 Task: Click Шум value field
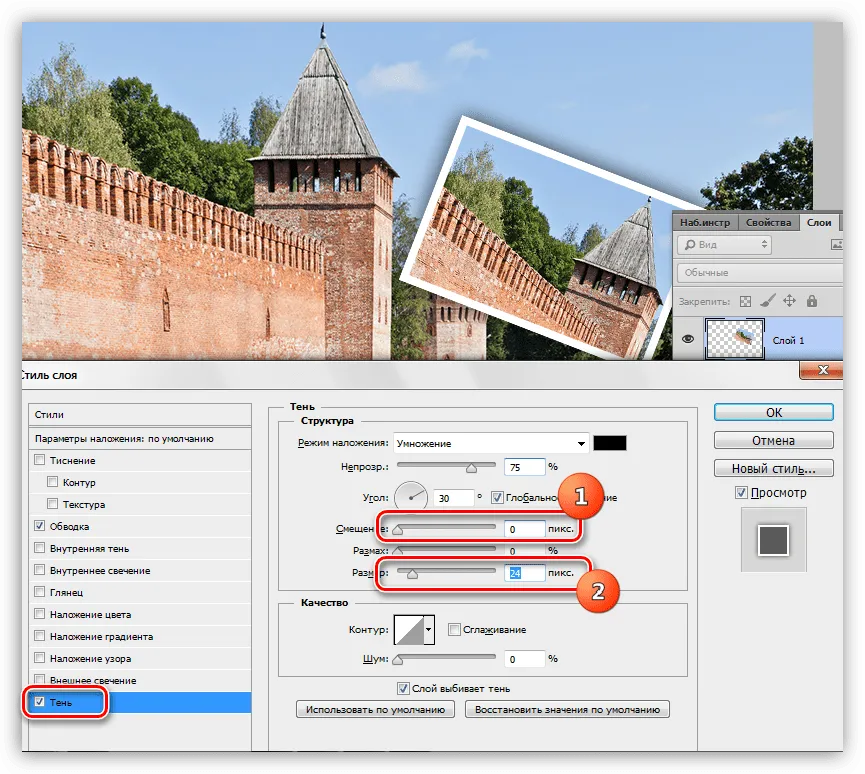tap(524, 659)
